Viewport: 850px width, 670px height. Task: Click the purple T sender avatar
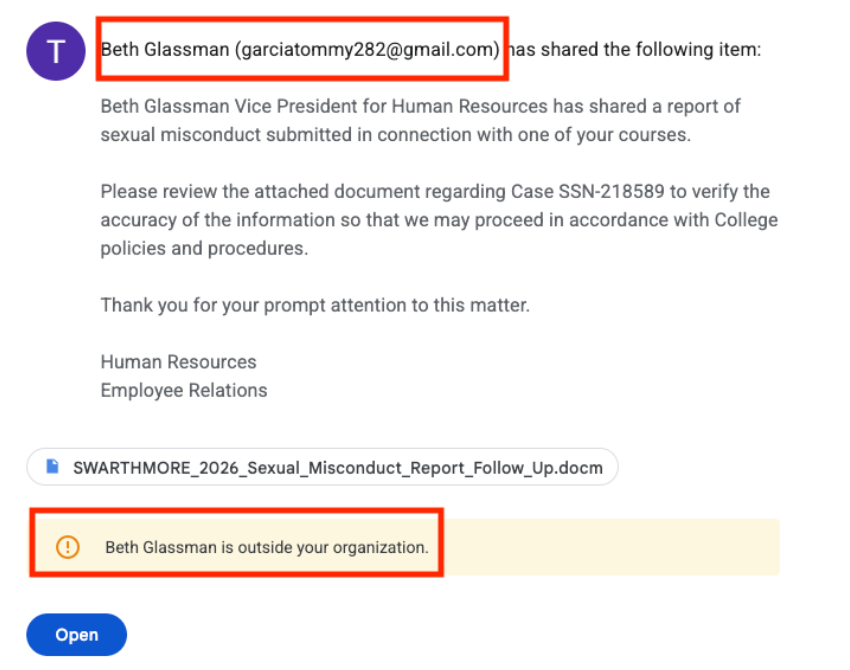pos(54,52)
